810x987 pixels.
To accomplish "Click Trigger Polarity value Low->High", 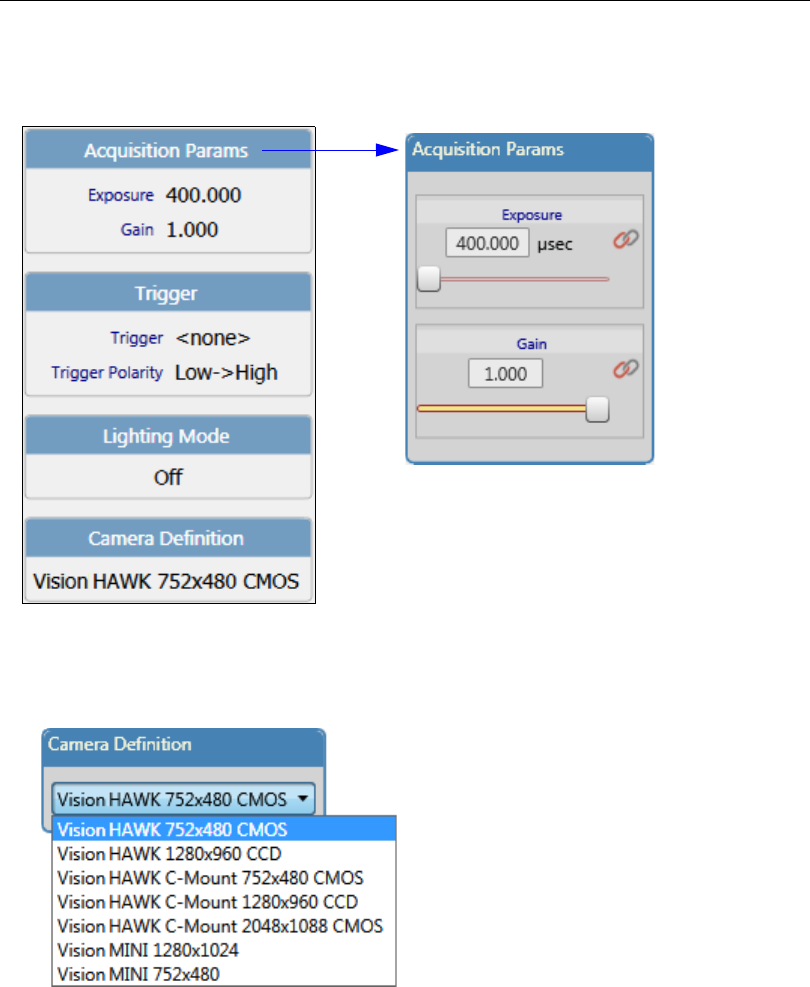I will (x=226, y=373).
